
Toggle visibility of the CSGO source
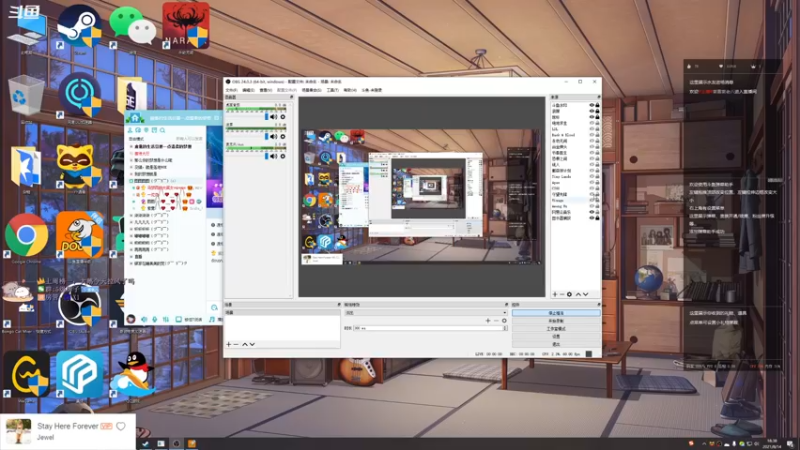tap(592, 188)
